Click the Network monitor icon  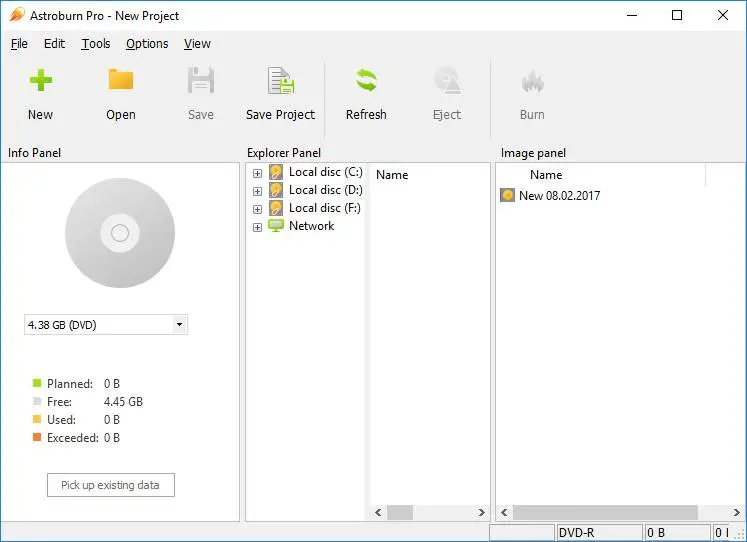pyautogui.click(x=276, y=226)
